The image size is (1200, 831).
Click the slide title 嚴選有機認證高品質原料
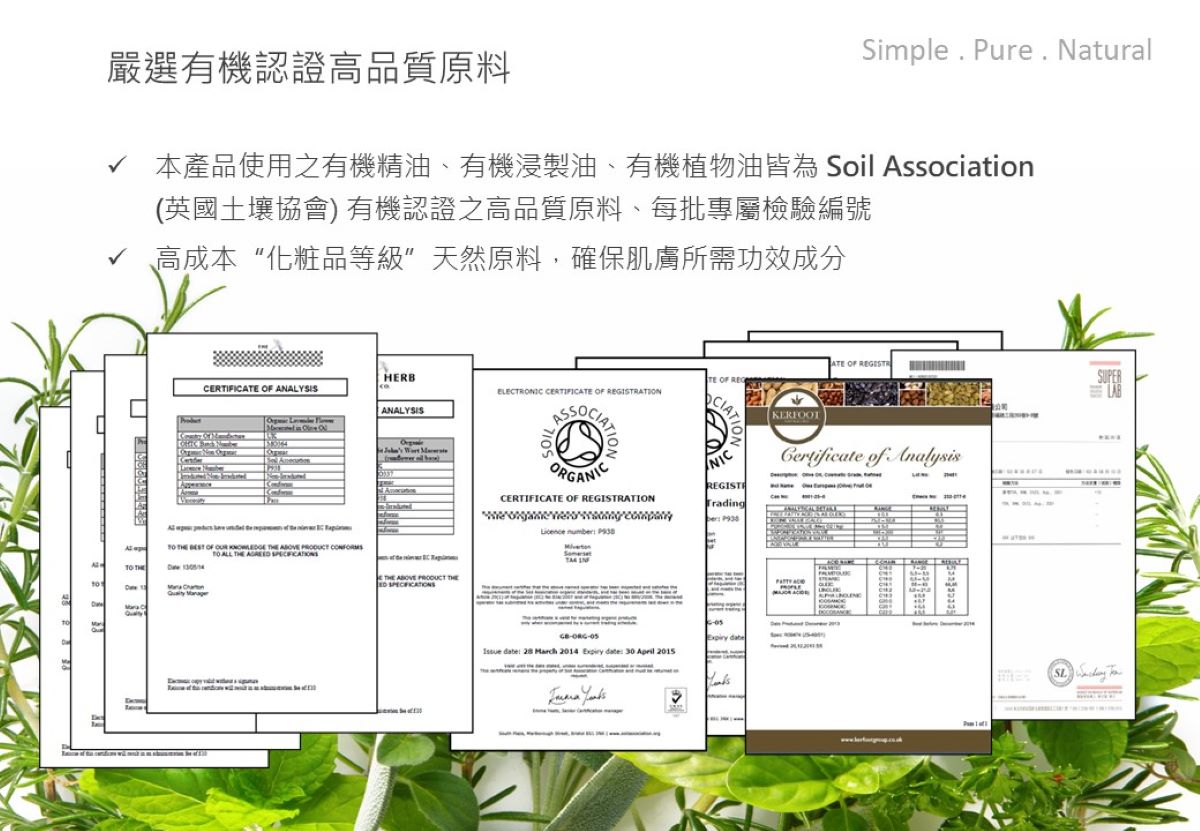[x=308, y=69]
